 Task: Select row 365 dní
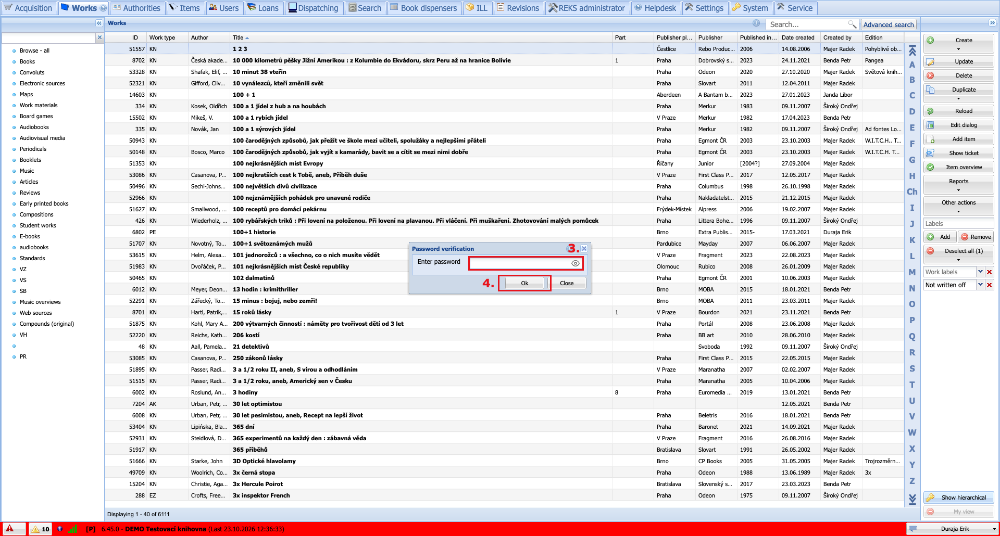tap(504, 427)
